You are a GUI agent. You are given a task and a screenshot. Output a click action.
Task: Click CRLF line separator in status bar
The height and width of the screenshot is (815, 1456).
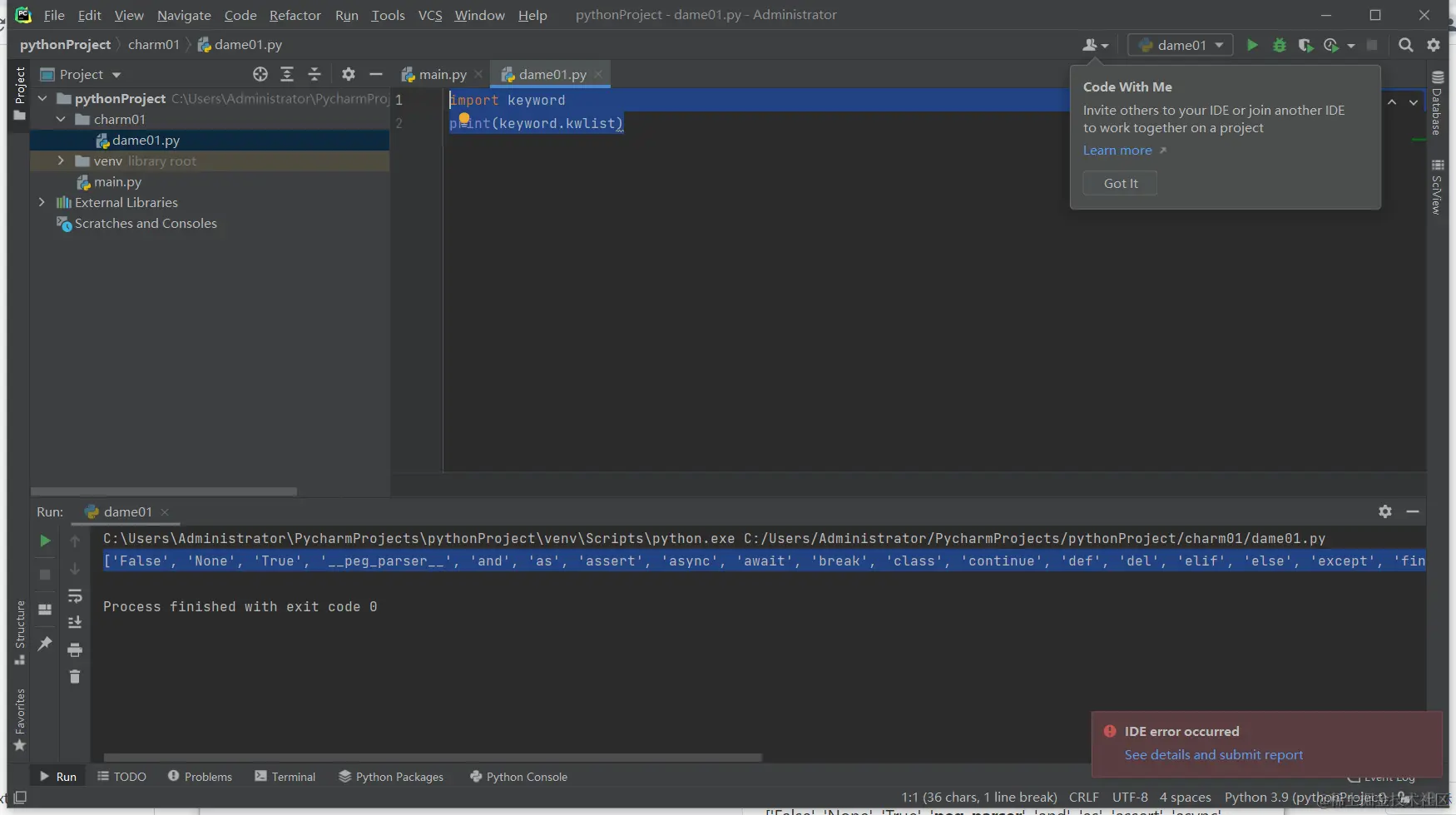(1083, 797)
